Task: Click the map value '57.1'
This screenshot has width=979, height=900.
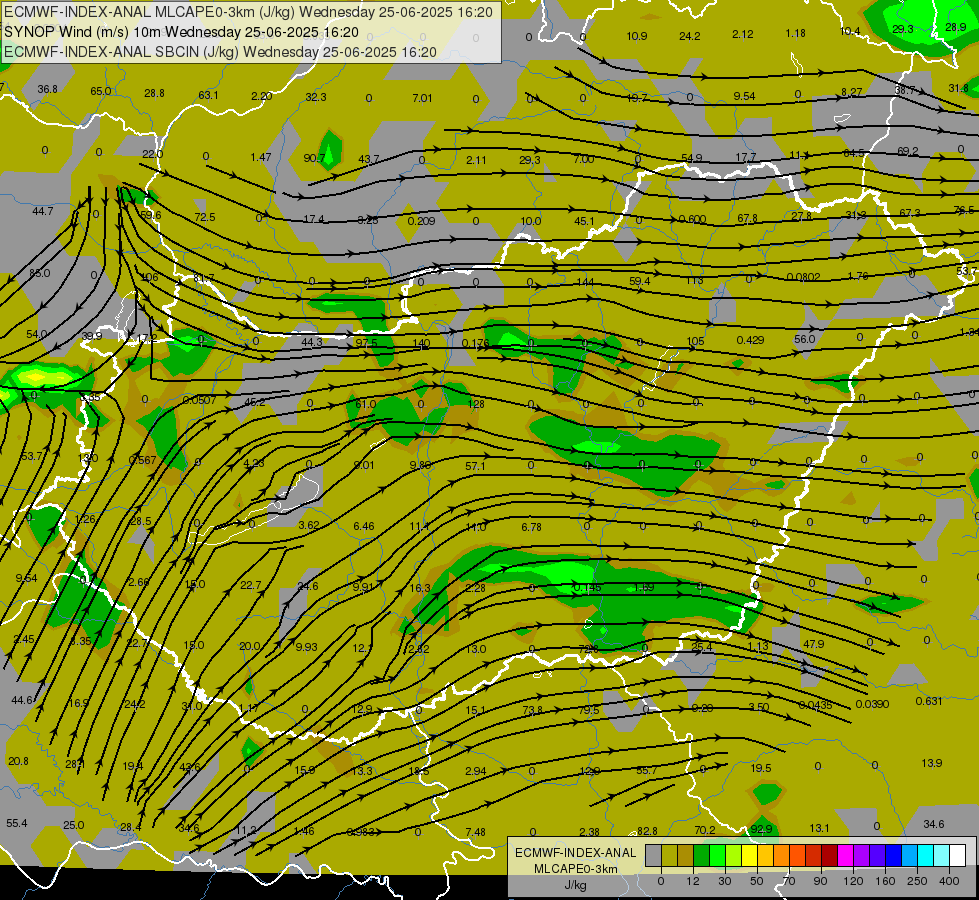Action: (x=475, y=466)
